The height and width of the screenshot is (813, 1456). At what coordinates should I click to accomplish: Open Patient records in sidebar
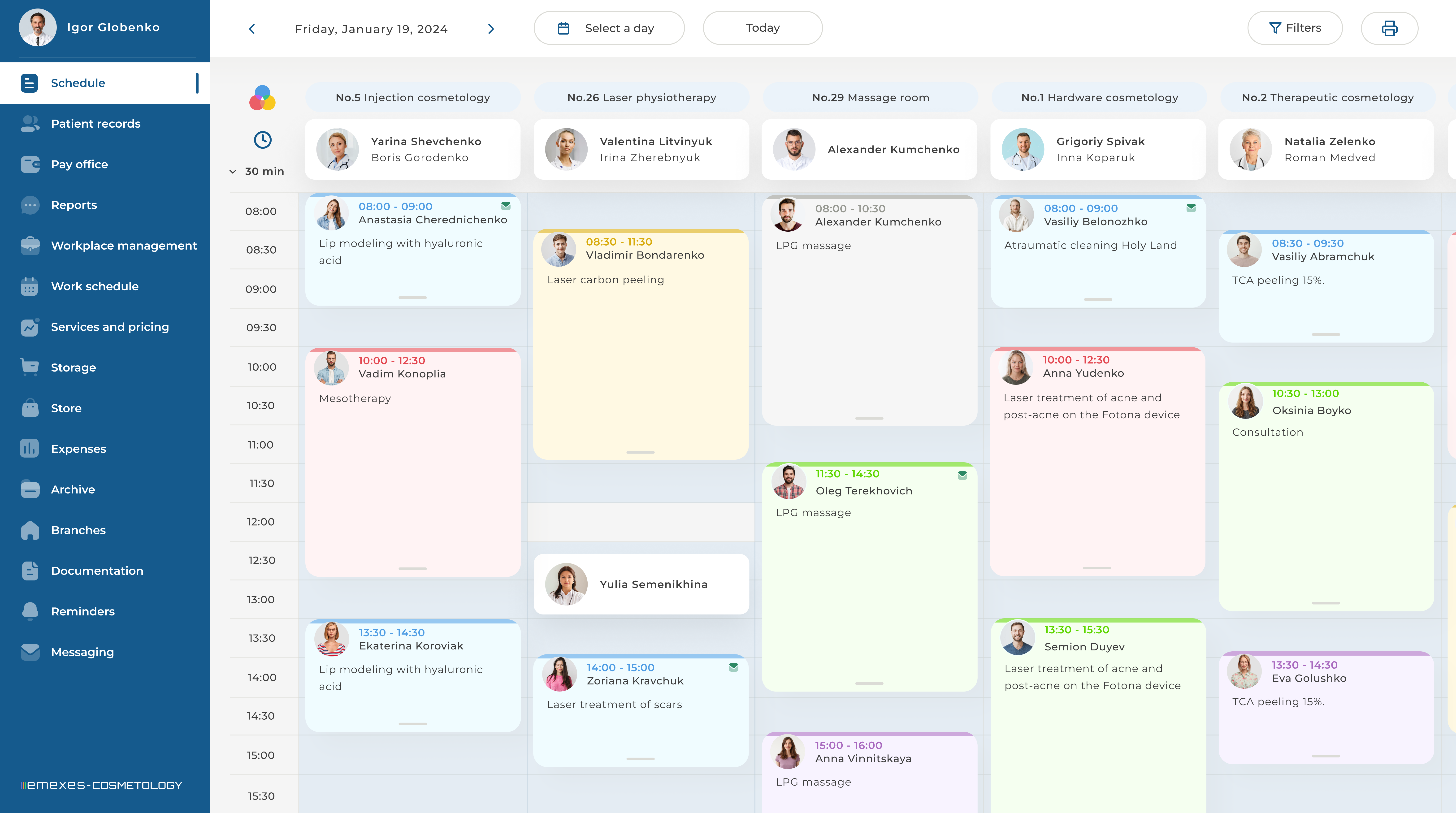tap(95, 124)
